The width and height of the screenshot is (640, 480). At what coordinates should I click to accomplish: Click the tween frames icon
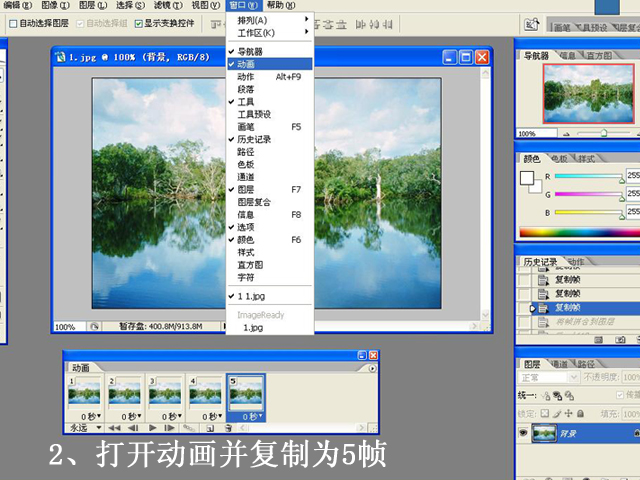(x=189, y=428)
